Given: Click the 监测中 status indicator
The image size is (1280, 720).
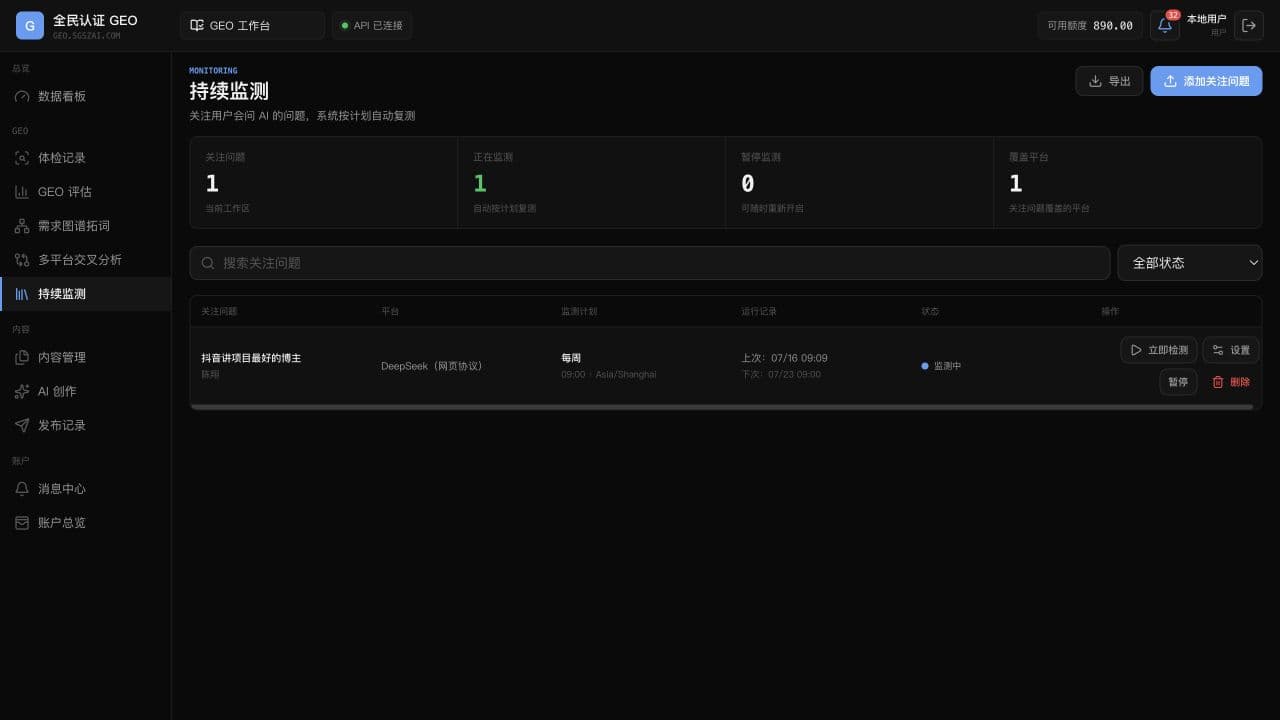Looking at the screenshot, I should [941, 366].
